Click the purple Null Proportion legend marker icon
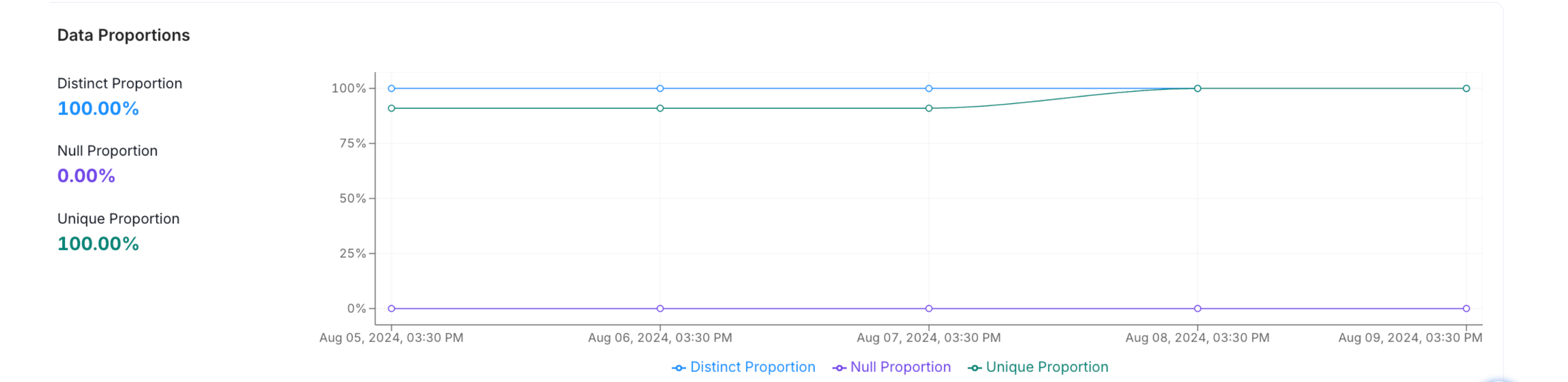The image size is (1568, 382). click(839, 368)
